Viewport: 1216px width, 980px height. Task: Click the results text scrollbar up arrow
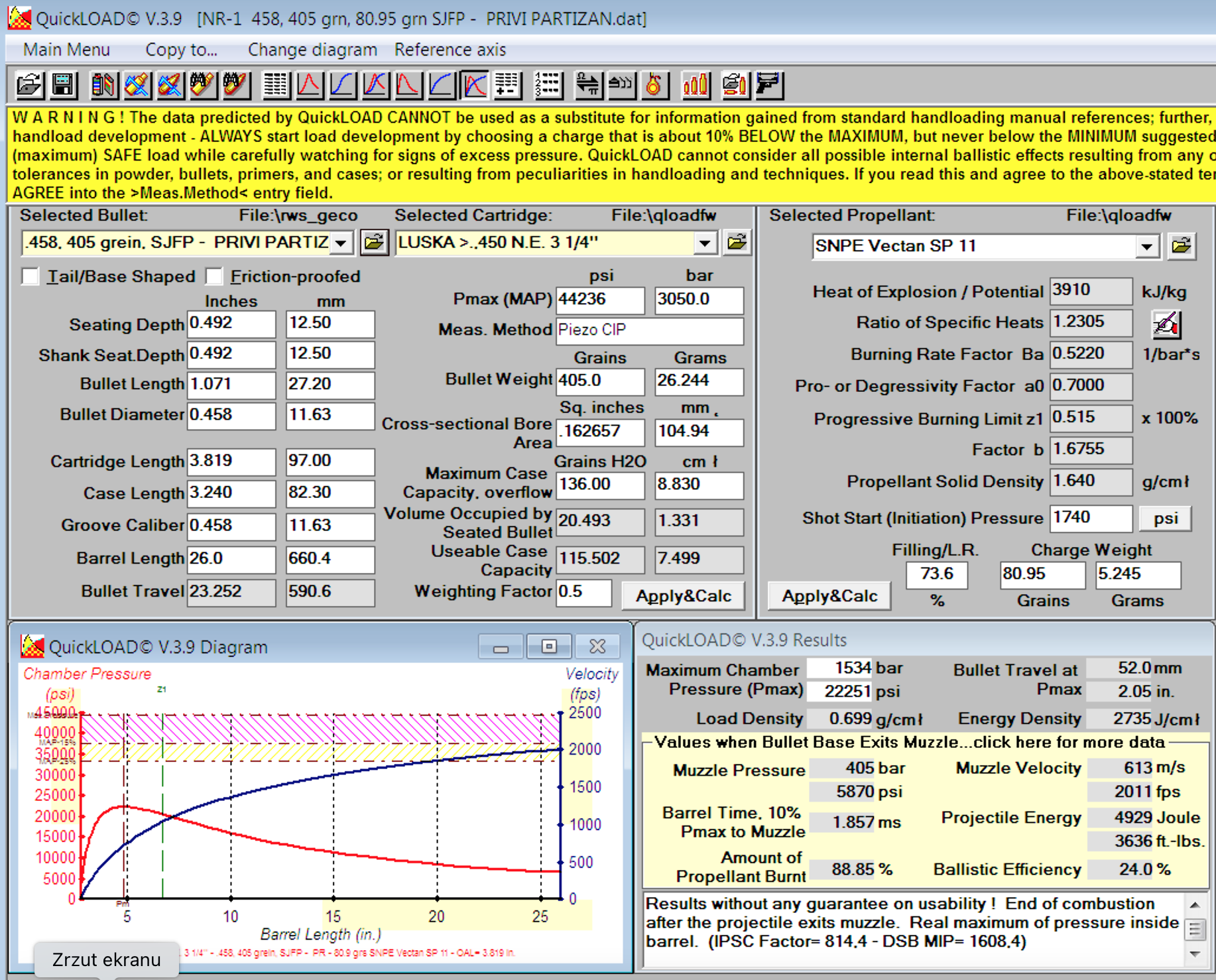[1194, 905]
